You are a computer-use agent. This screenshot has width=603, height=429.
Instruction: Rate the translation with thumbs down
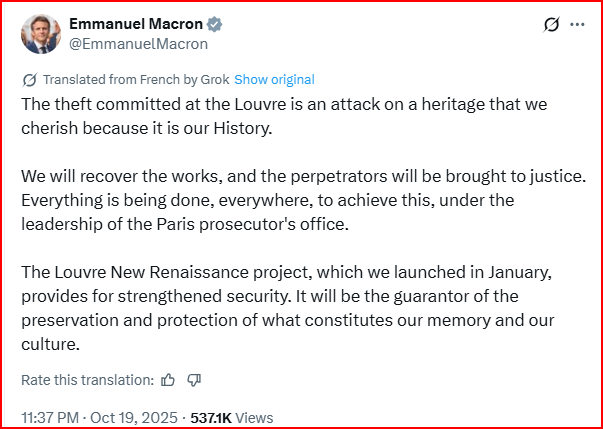(194, 380)
